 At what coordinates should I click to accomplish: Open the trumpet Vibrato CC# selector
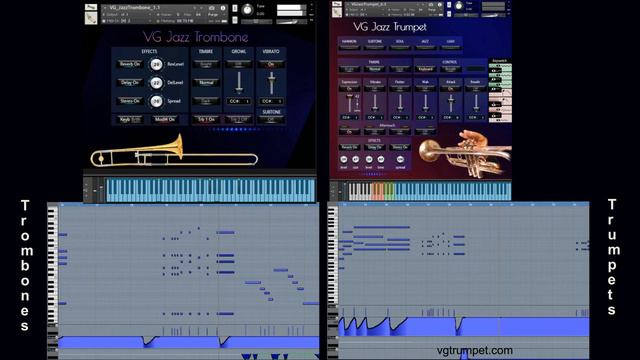pyautogui.click(x=374, y=118)
